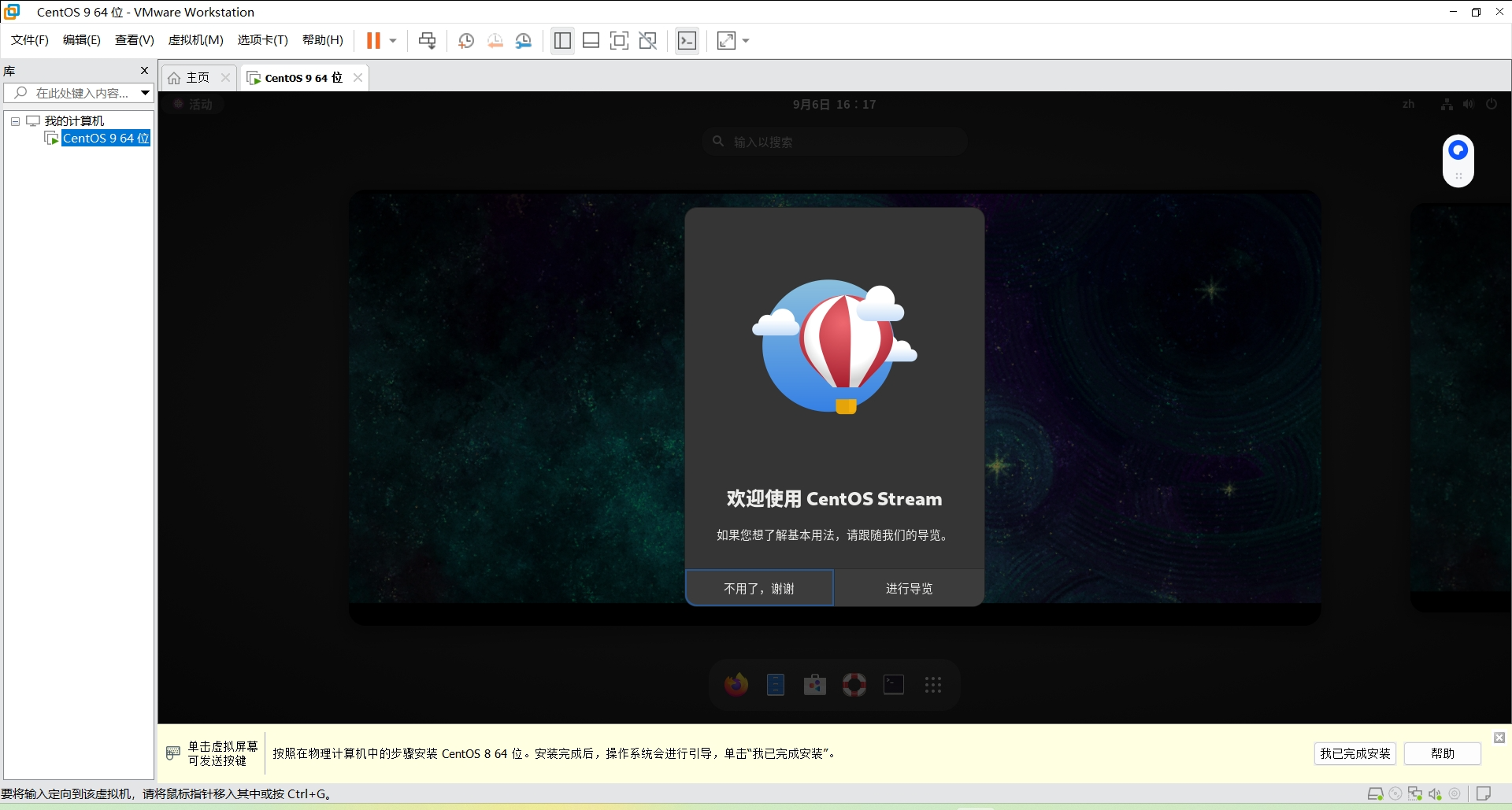Click the sound card status icon
The height and width of the screenshot is (810, 1512).
pos(1435,793)
